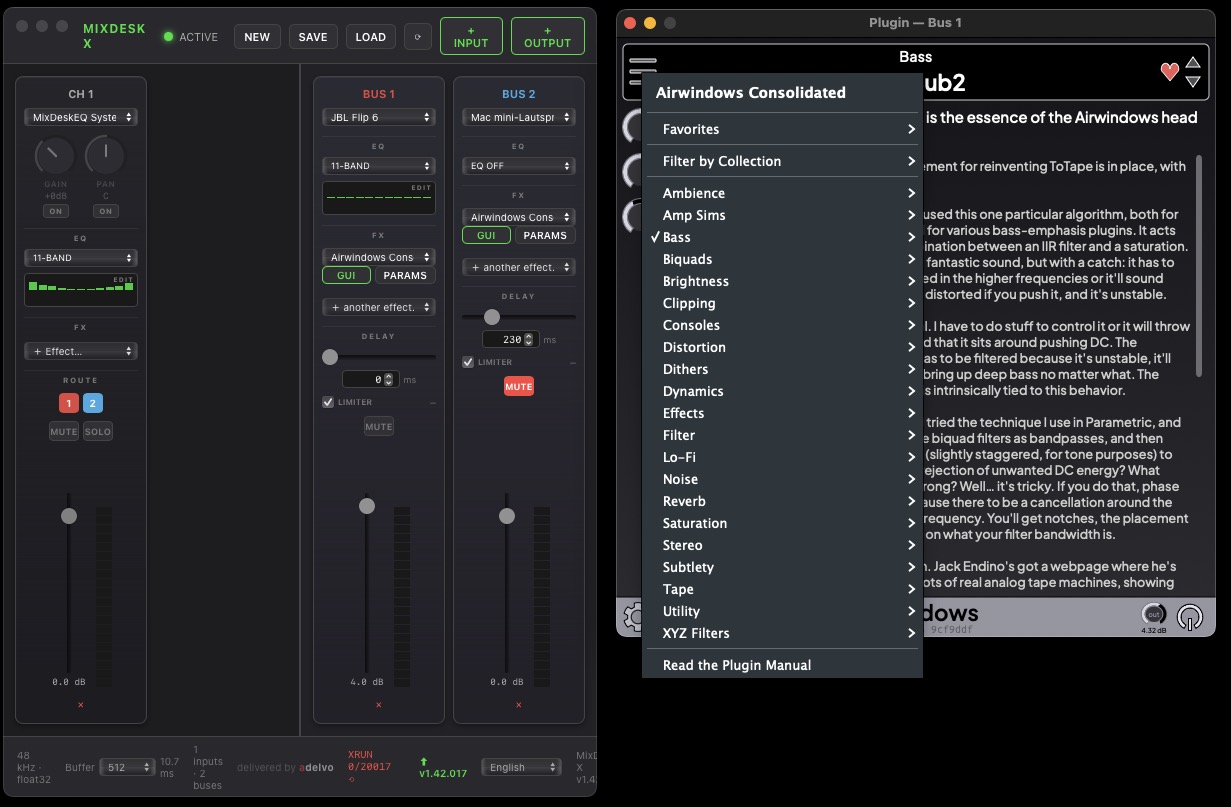Choose Read the Plugin Manual
Viewport: 1231px width, 807px height.
click(782, 665)
